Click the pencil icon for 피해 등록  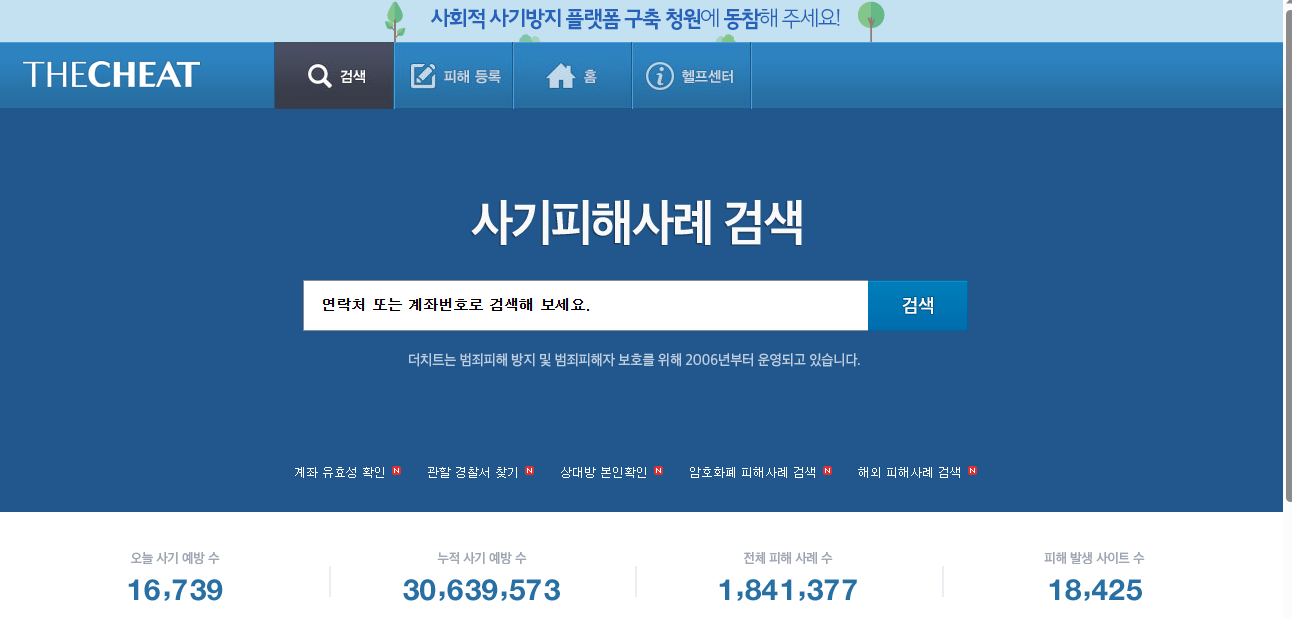click(423, 76)
